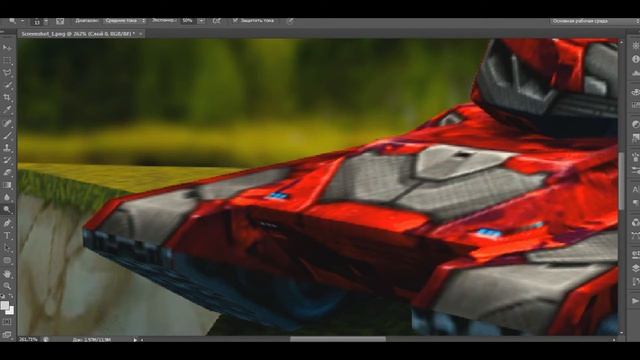Enable airbrush mode in options bar
640x360 pixels.
click(217, 21)
